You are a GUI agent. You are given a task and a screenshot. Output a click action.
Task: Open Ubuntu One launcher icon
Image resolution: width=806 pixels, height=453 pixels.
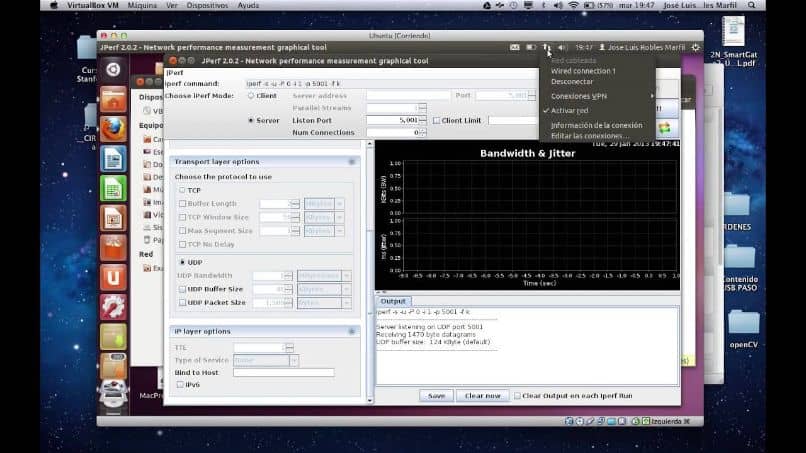point(113,277)
